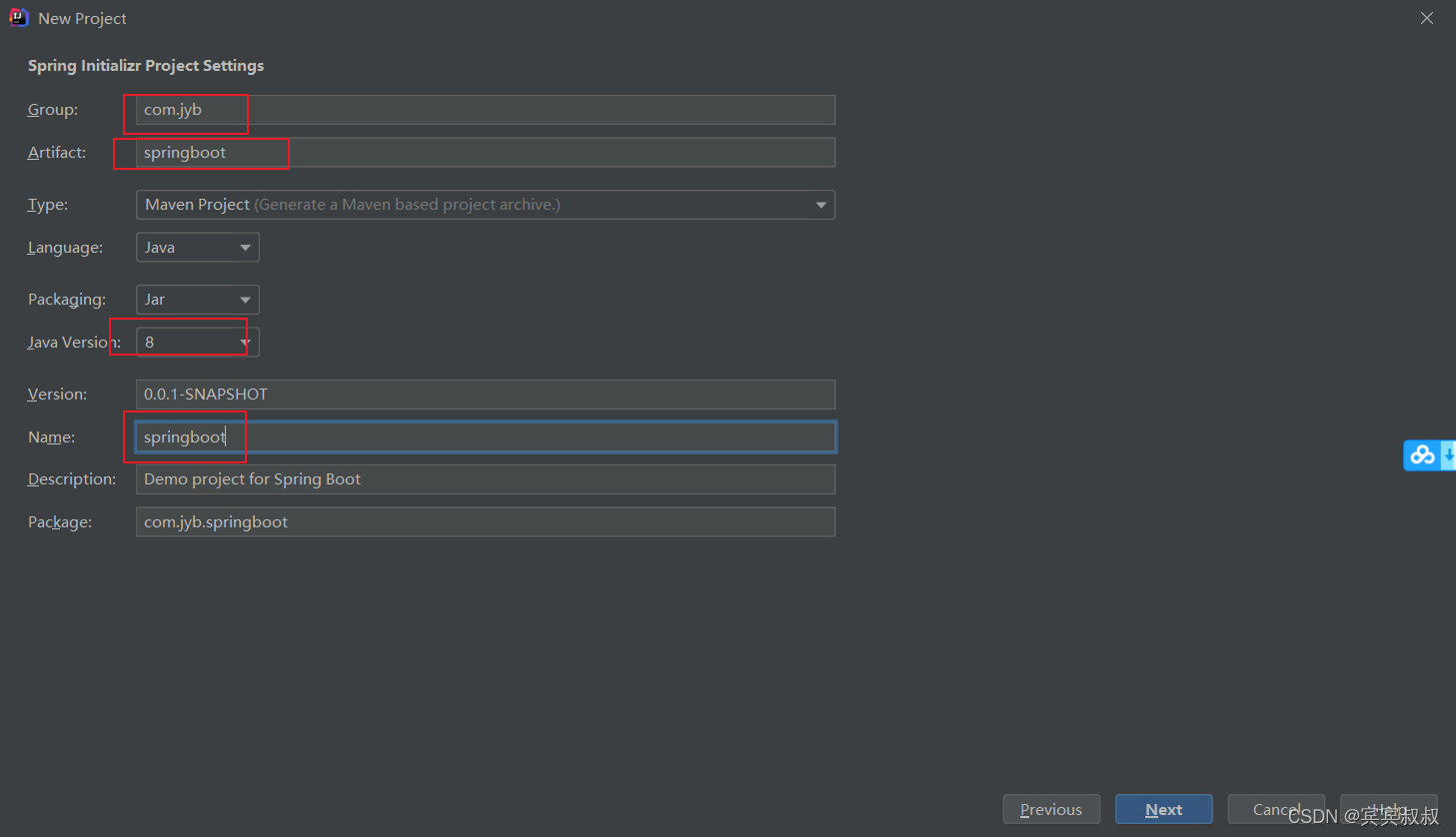The height and width of the screenshot is (837, 1456).
Task: Click the IntelliJ IDEA icon in title bar
Action: coord(18,18)
